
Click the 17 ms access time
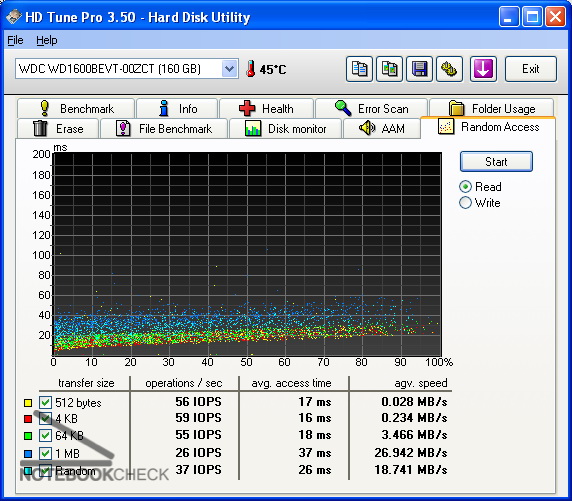click(x=315, y=401)
